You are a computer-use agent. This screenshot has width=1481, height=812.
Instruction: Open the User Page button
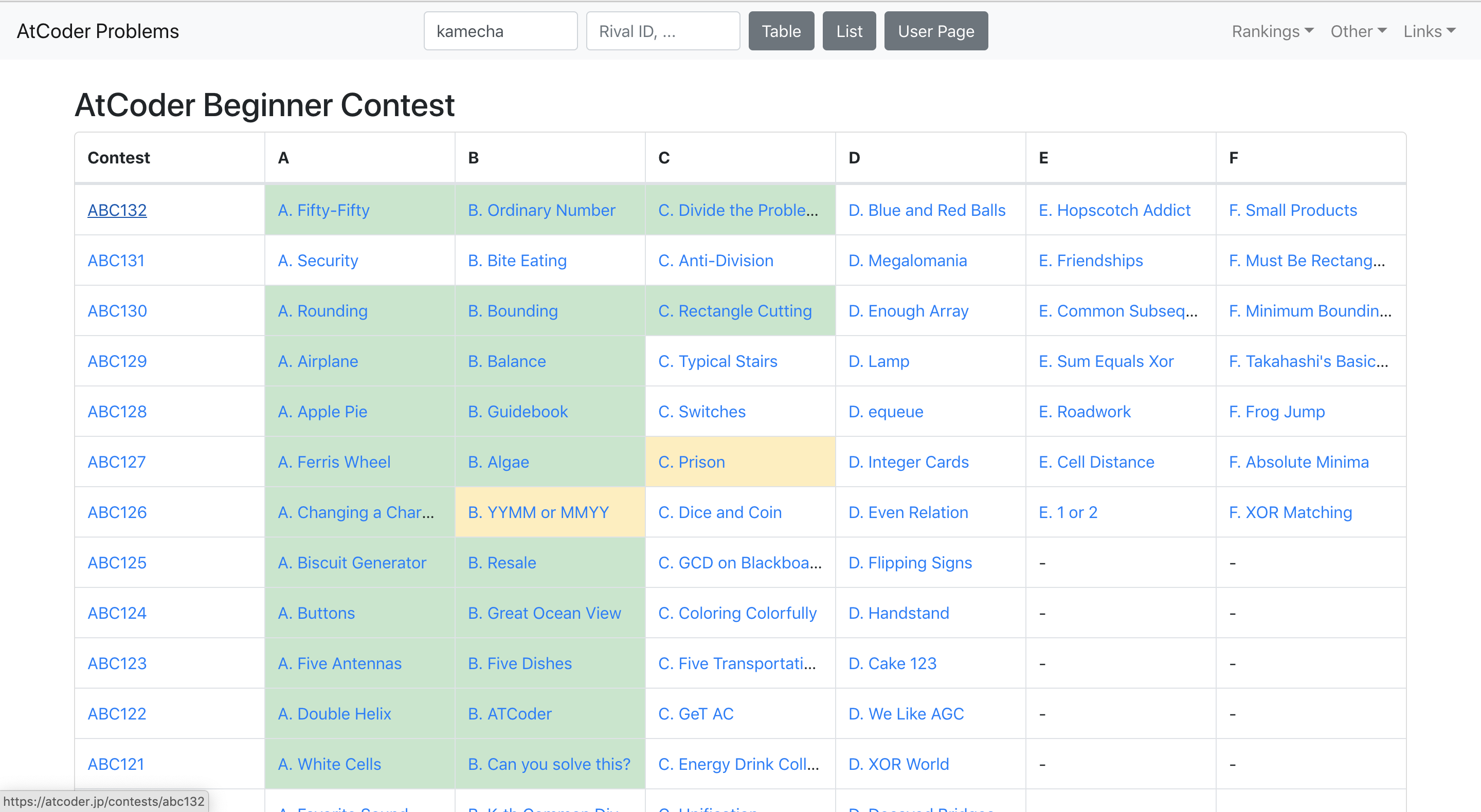pos(935,31)
